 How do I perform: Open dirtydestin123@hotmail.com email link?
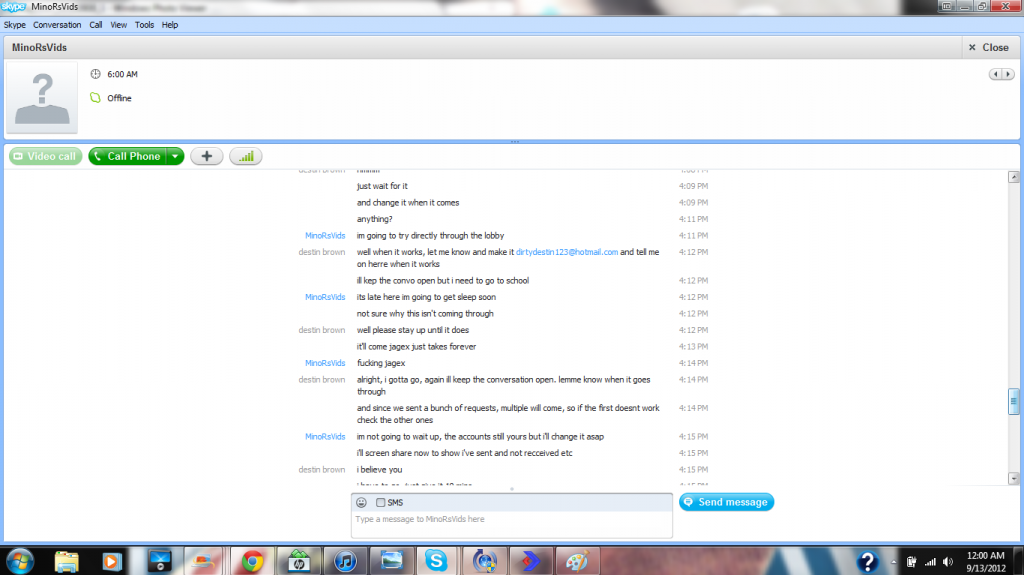(567, 252)
